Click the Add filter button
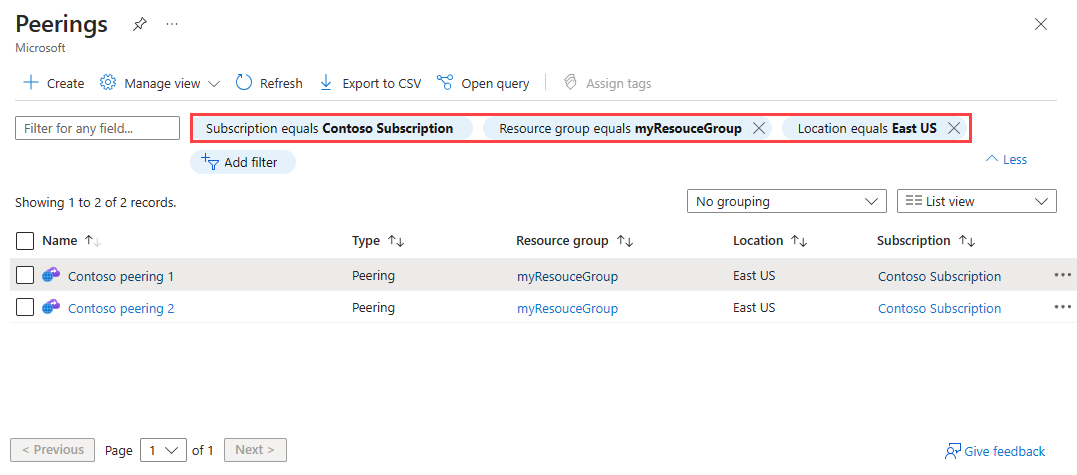The width and height of the screenshot is (1077, 475). (x=243, y=162)
